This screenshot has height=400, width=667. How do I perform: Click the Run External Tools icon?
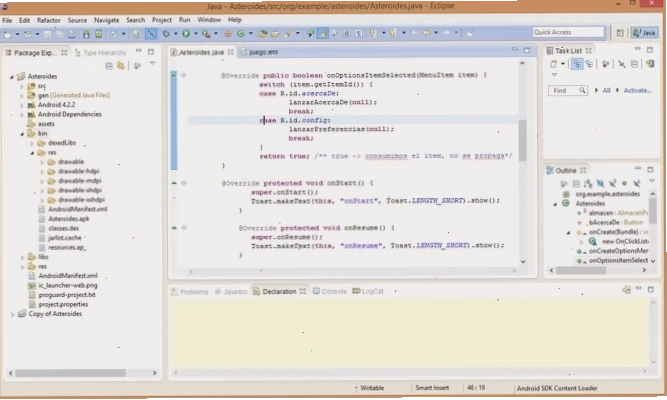(206, 34)
